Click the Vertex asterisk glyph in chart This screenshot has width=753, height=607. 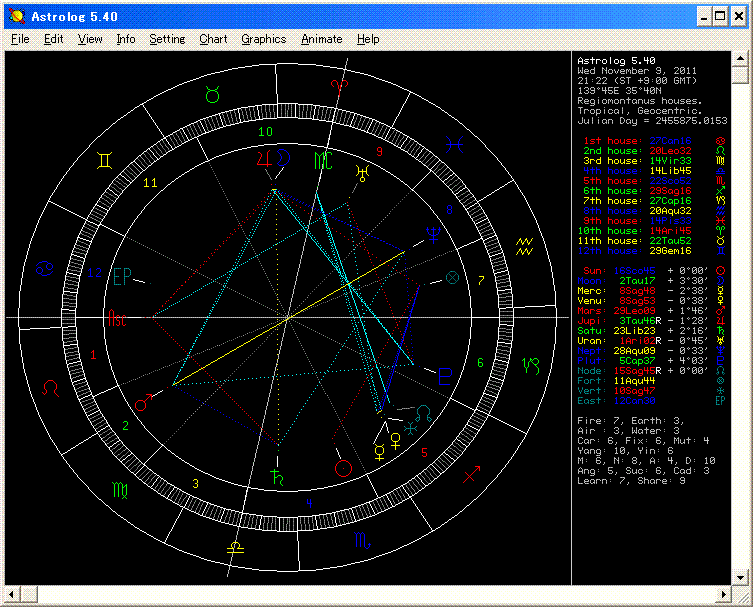click(x=410, y=428)
